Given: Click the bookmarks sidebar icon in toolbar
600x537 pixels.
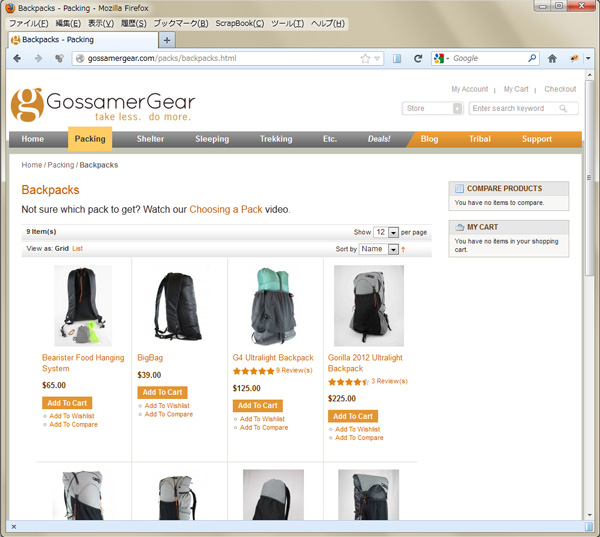Looking at the screenshot, I should click(397, 59).
